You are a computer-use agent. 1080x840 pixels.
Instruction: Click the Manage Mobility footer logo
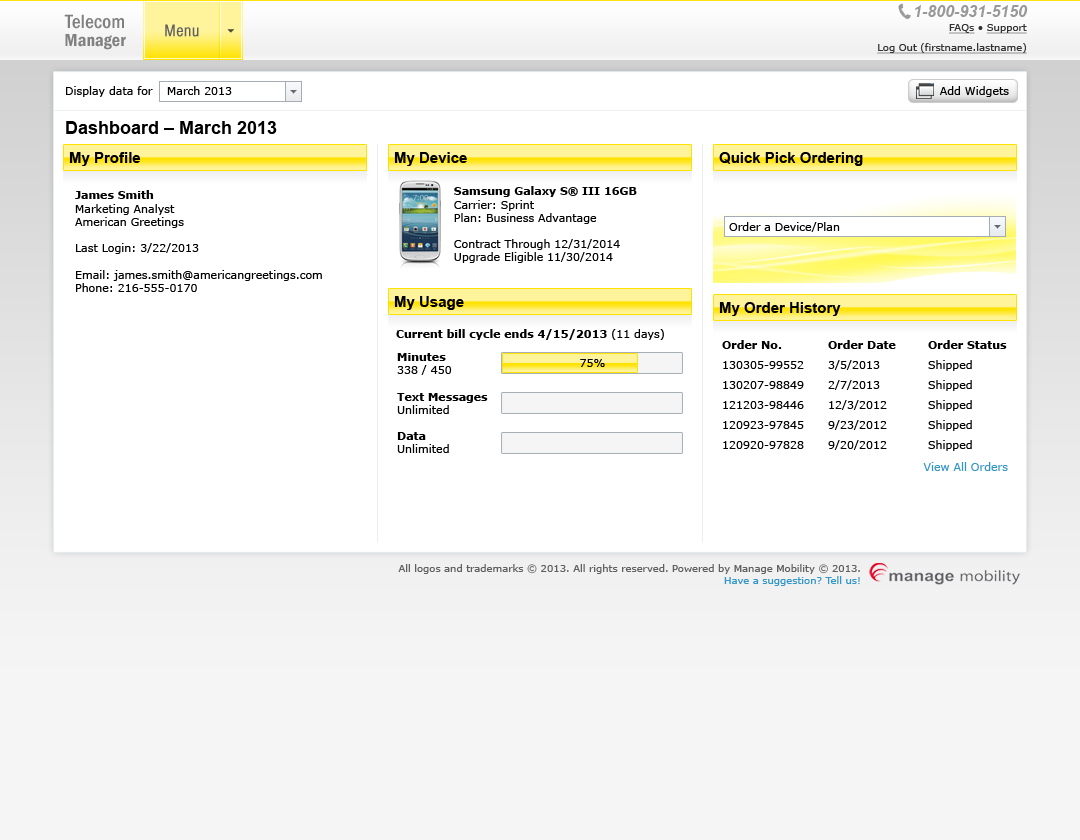[x=944, y=574]
